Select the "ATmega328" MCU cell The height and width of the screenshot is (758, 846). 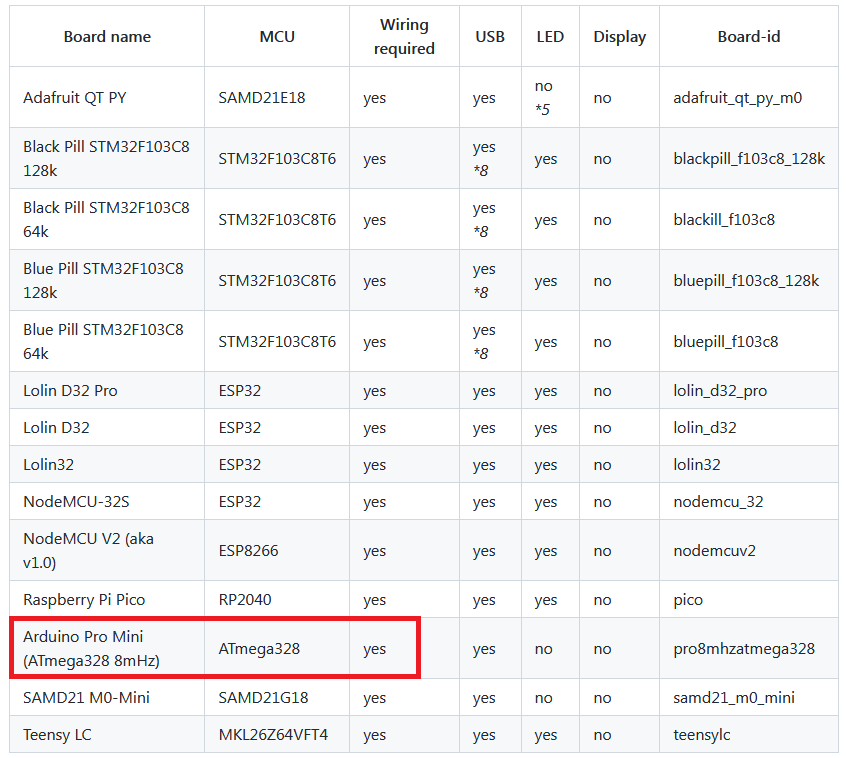259,649
